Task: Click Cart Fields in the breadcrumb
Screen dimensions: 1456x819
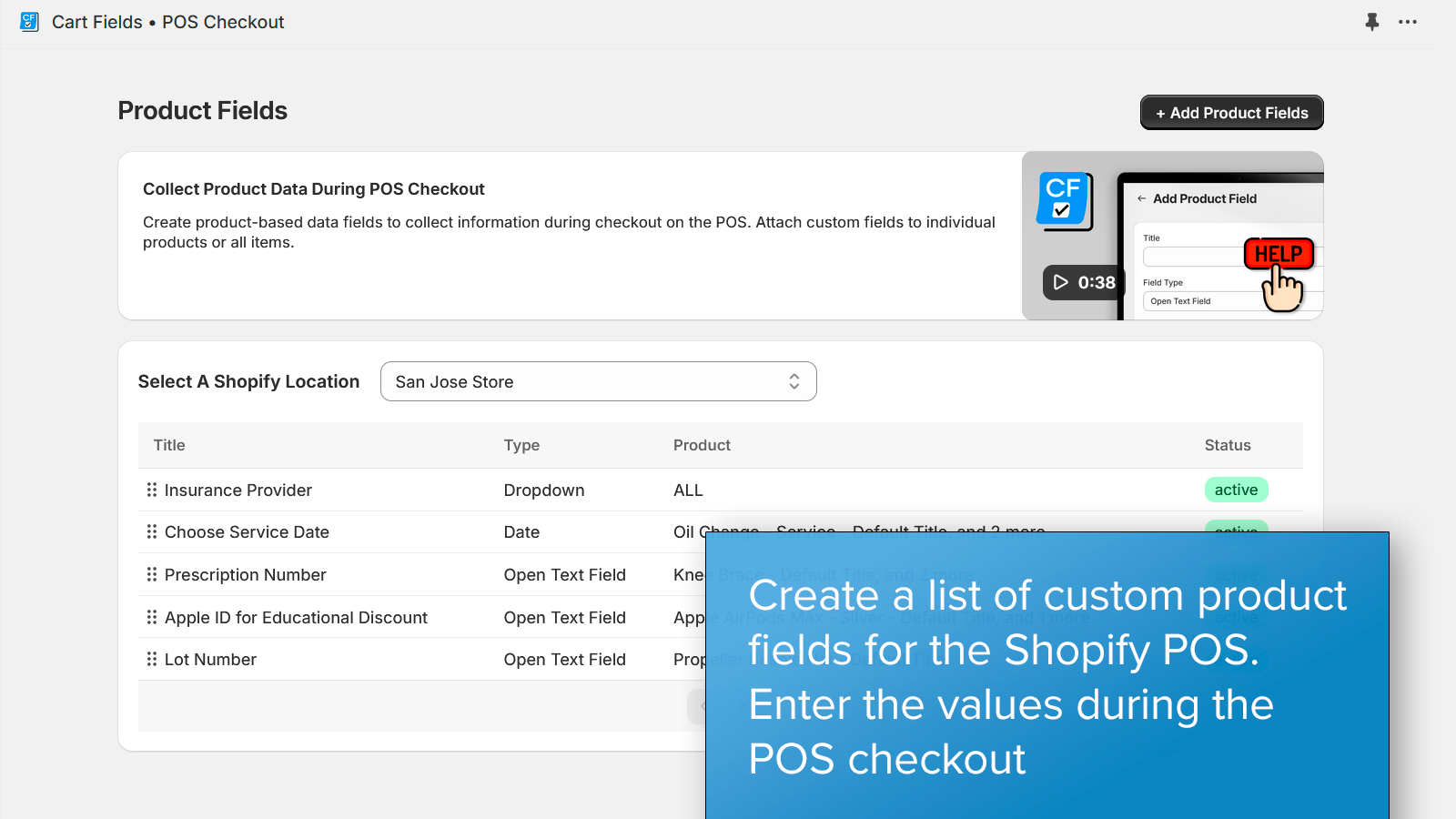Action: pos(96,22)
